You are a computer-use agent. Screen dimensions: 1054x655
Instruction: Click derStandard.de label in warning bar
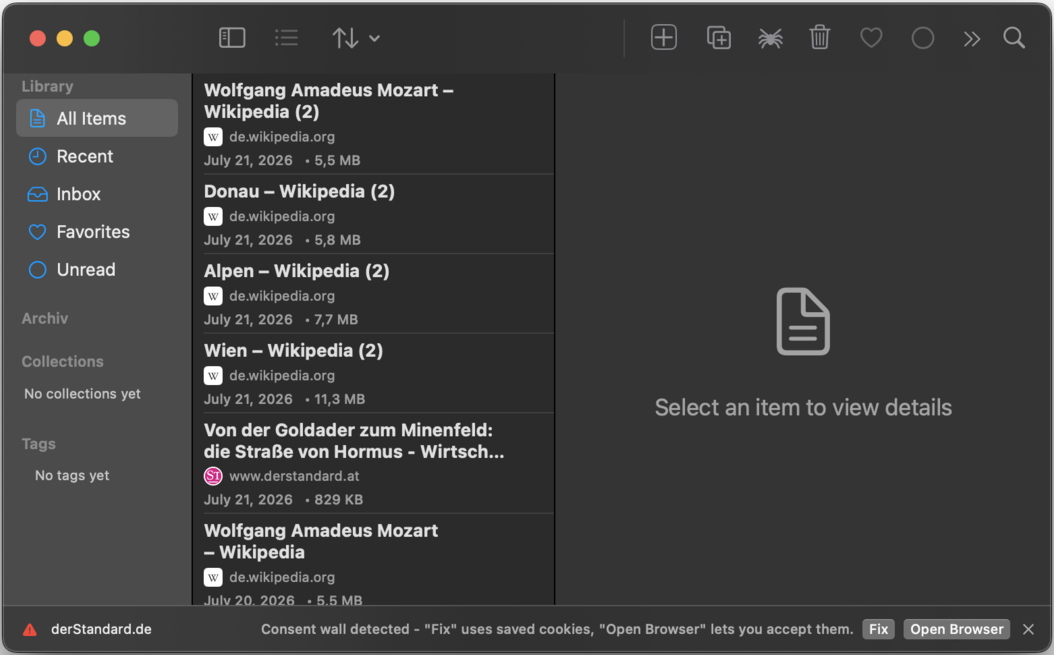(x=102, y=629)
